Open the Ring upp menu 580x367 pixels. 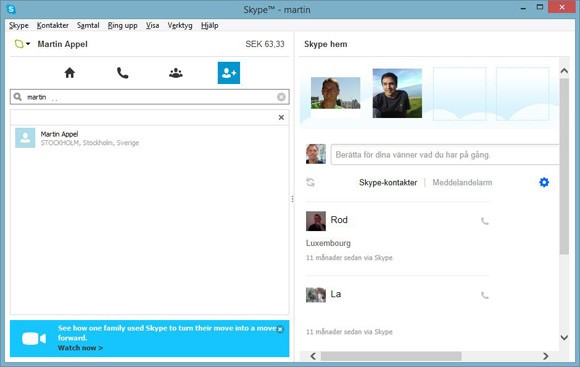(x=122, y=26)
